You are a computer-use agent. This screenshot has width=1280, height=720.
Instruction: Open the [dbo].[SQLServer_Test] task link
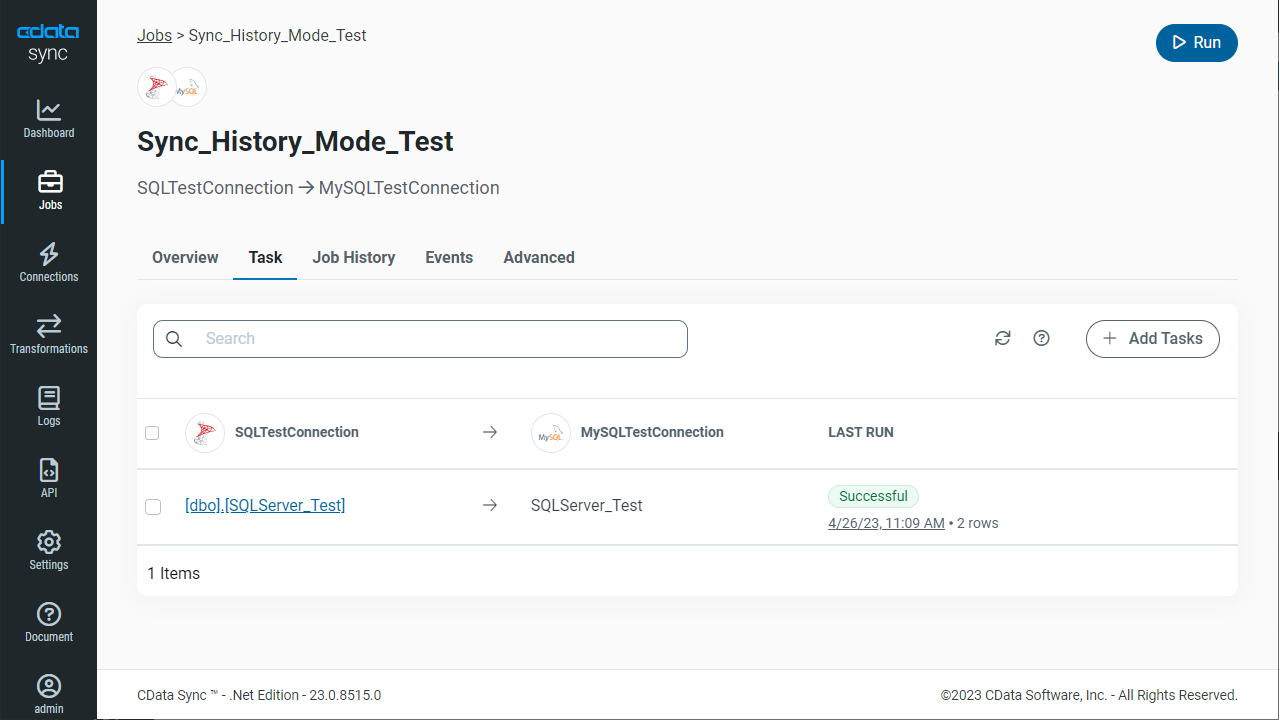tap(265, 505)
